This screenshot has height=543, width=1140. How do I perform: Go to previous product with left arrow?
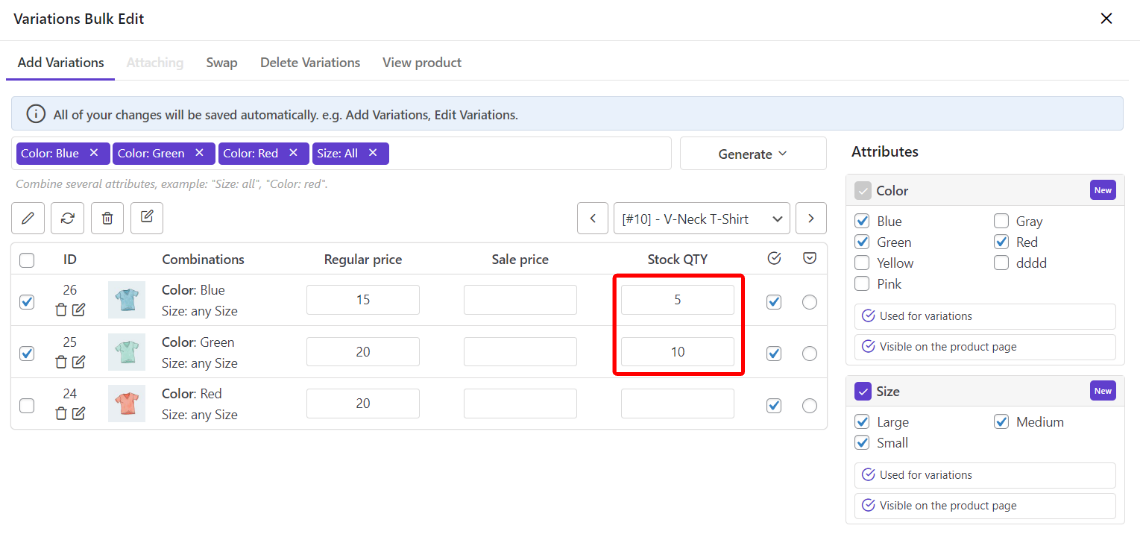tap(593, 219)
